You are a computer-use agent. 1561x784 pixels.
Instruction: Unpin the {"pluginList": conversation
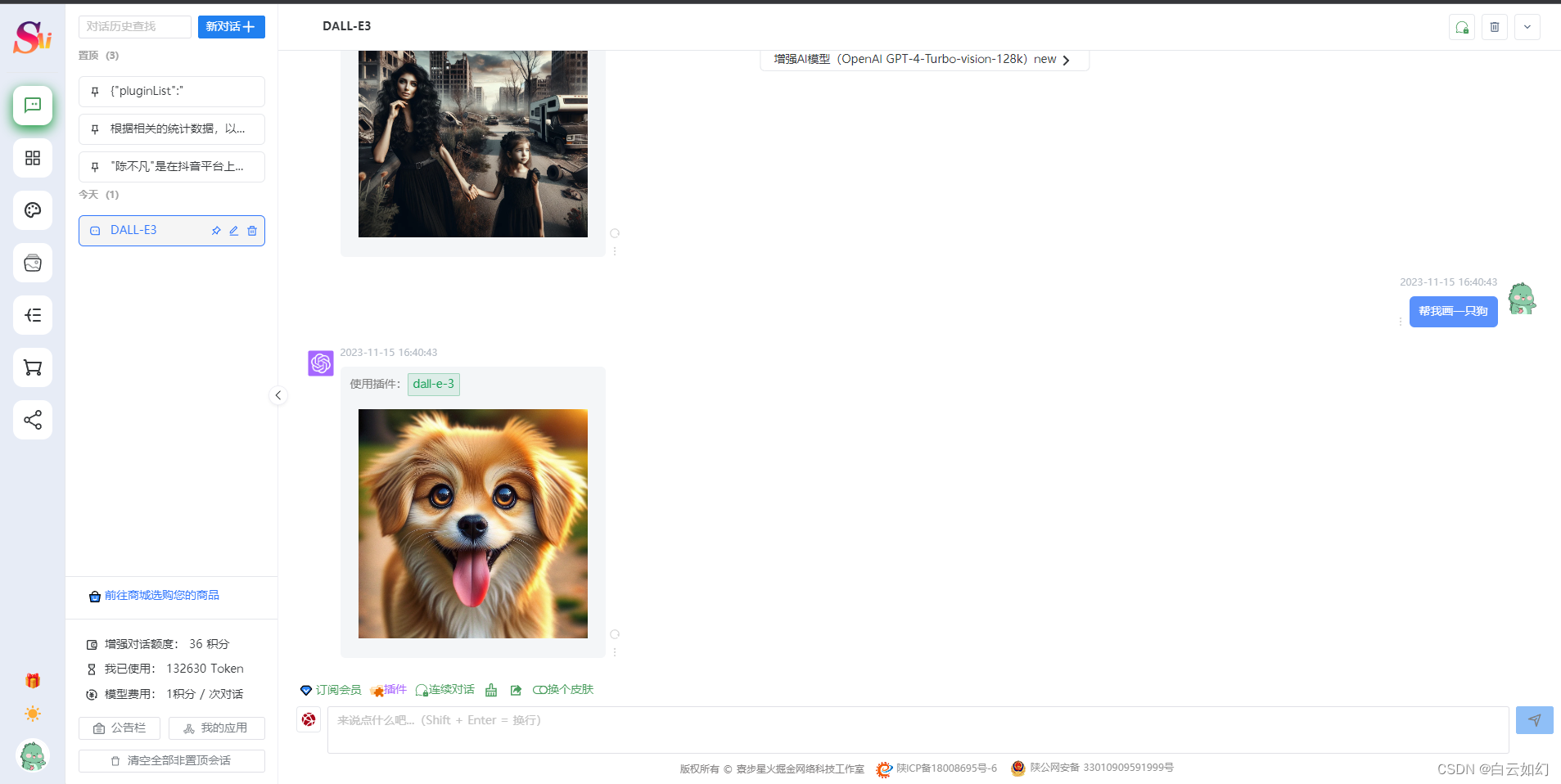pos(95,92)
